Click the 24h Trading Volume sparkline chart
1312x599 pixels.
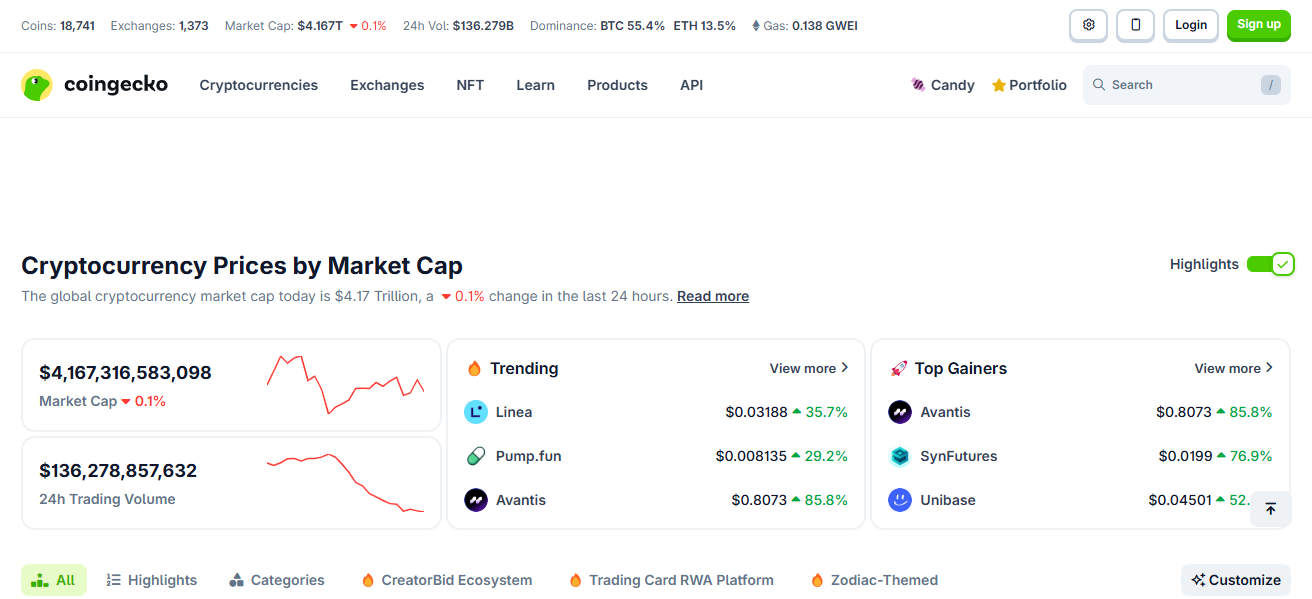point(346,482)
